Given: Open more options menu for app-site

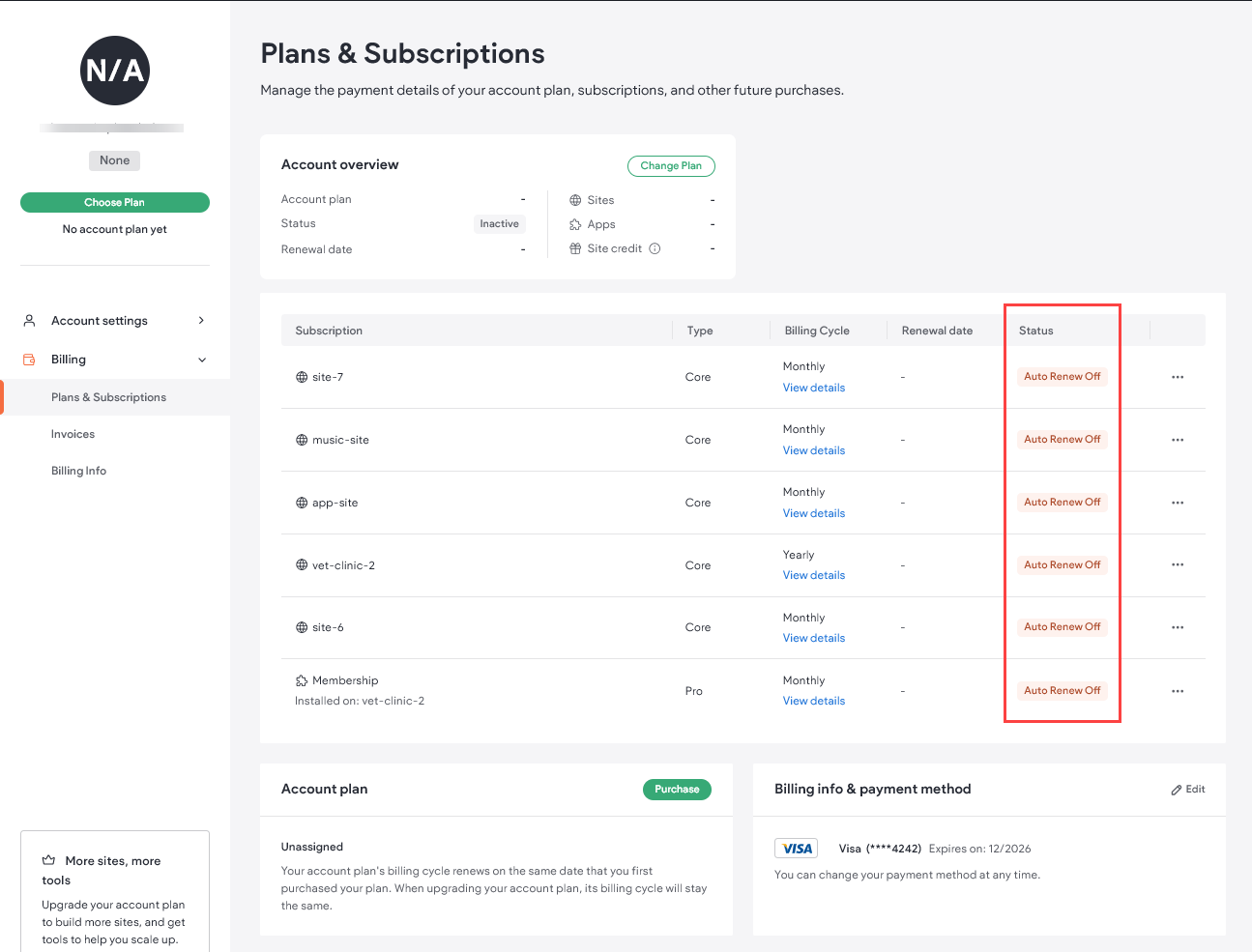Looking at the screenshot, I should (1178, 502).
